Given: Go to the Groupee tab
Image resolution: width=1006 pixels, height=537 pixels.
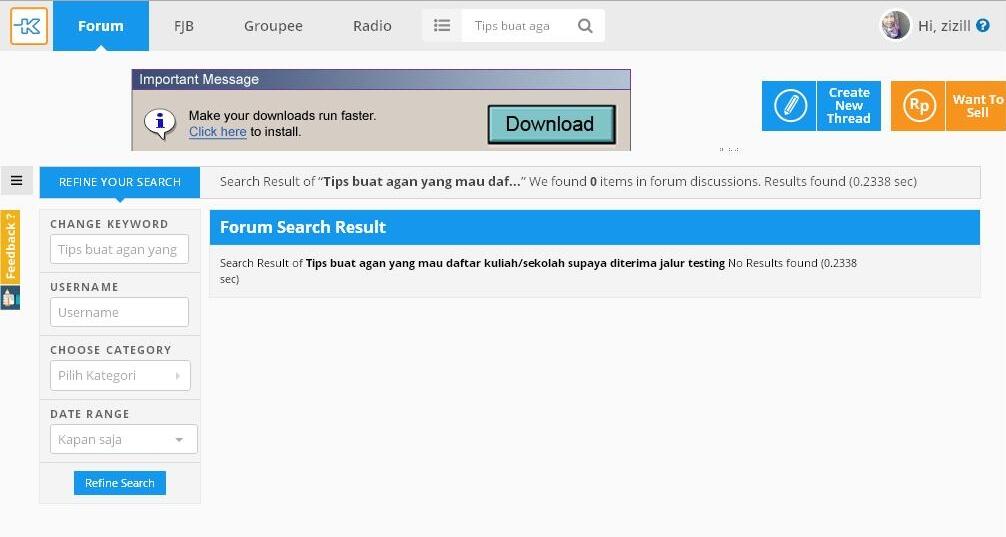Looking at the screenshot, I should point(273,26).
